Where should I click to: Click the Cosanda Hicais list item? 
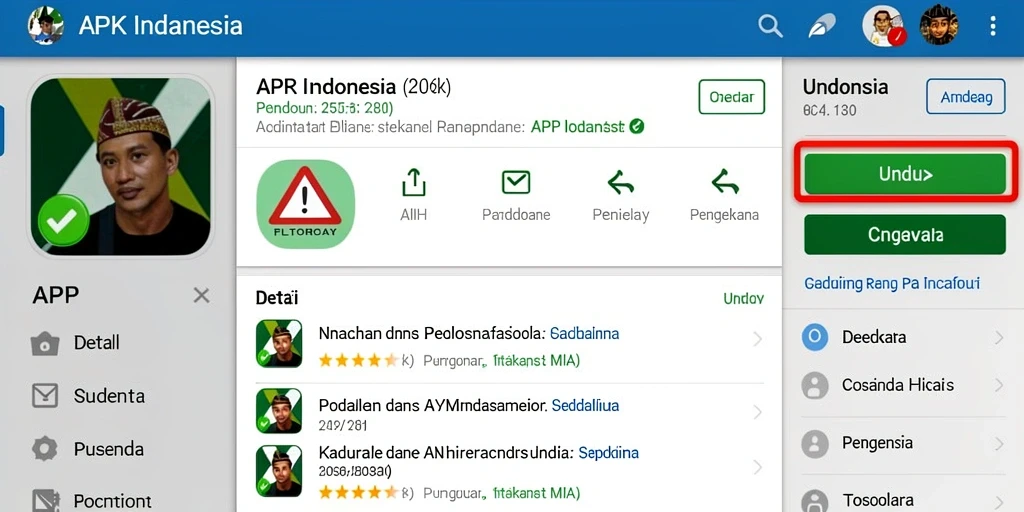click(x=904, y=385)
